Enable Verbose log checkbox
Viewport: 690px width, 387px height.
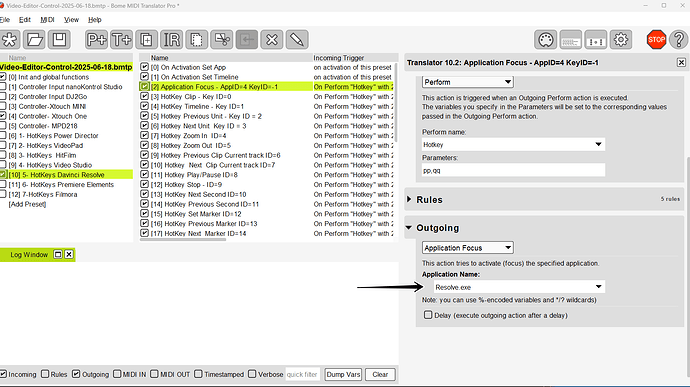click(252, 374)
